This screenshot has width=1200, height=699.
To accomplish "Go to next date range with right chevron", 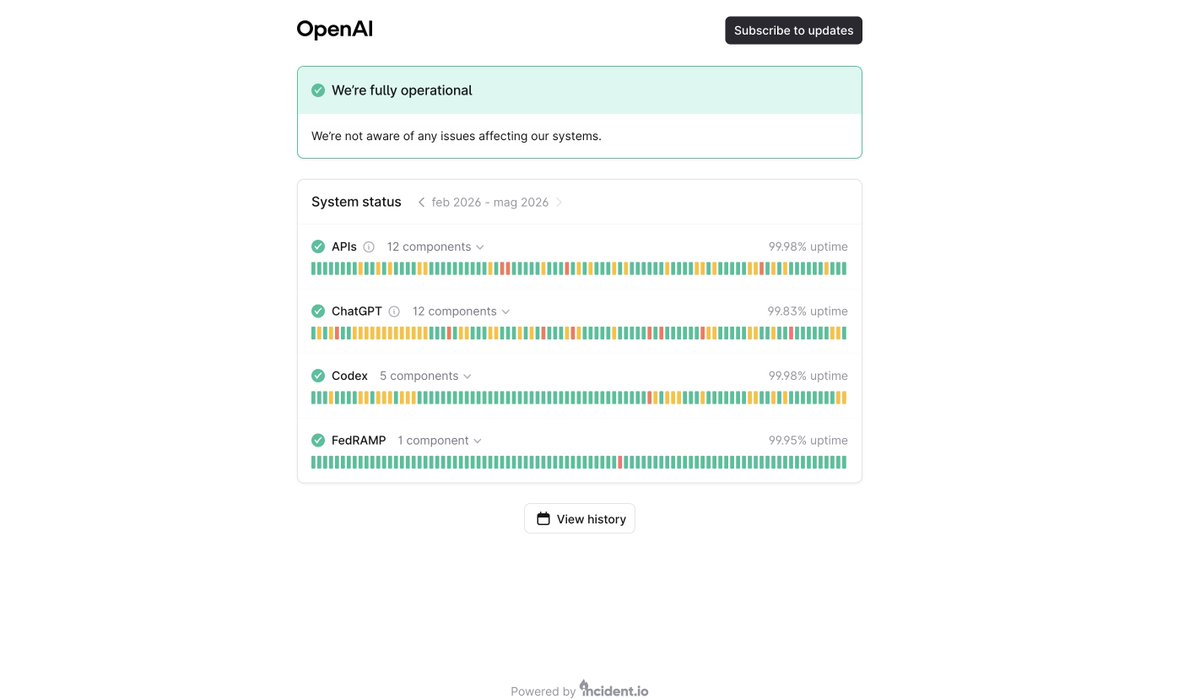I will [x=559, y=202].
